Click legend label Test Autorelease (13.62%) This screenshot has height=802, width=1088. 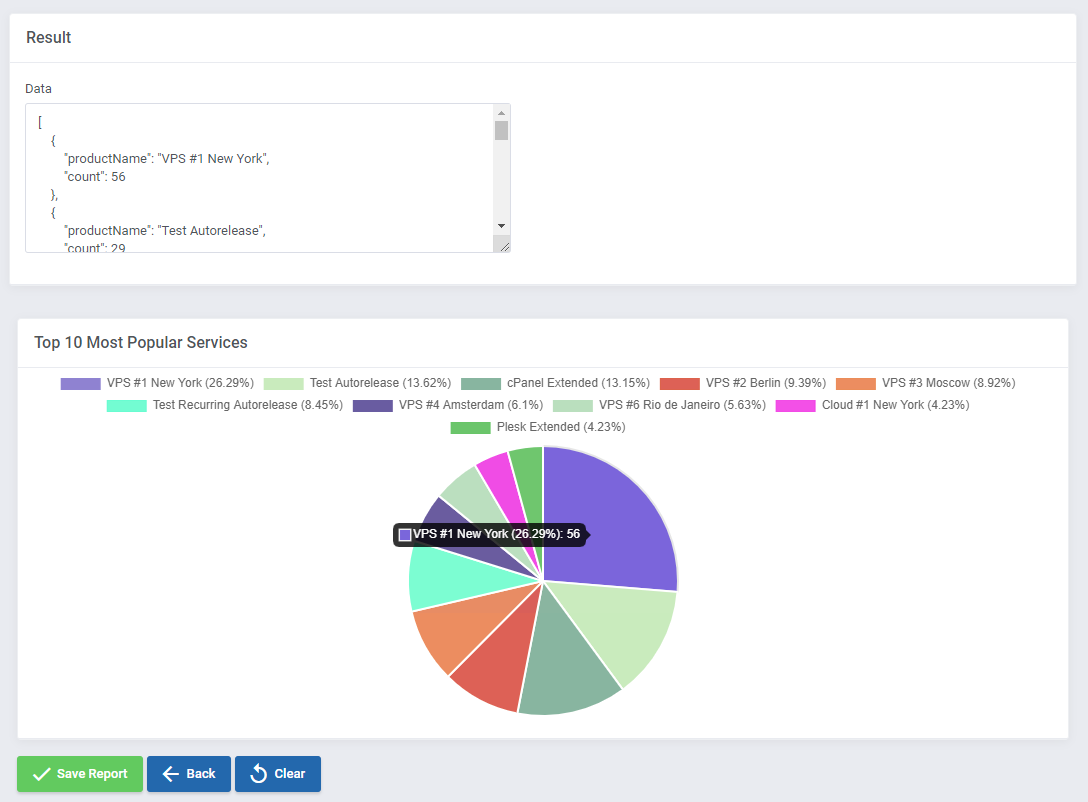(380, 383)
